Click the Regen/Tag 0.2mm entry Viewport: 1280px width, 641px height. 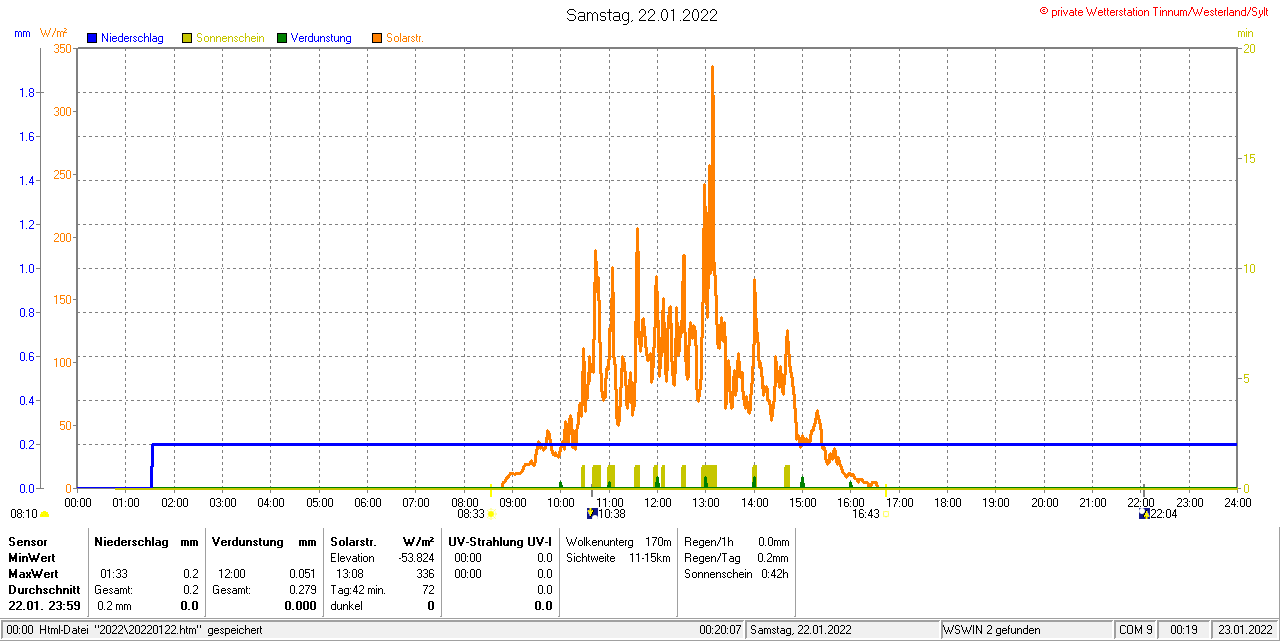pos(737,558)
